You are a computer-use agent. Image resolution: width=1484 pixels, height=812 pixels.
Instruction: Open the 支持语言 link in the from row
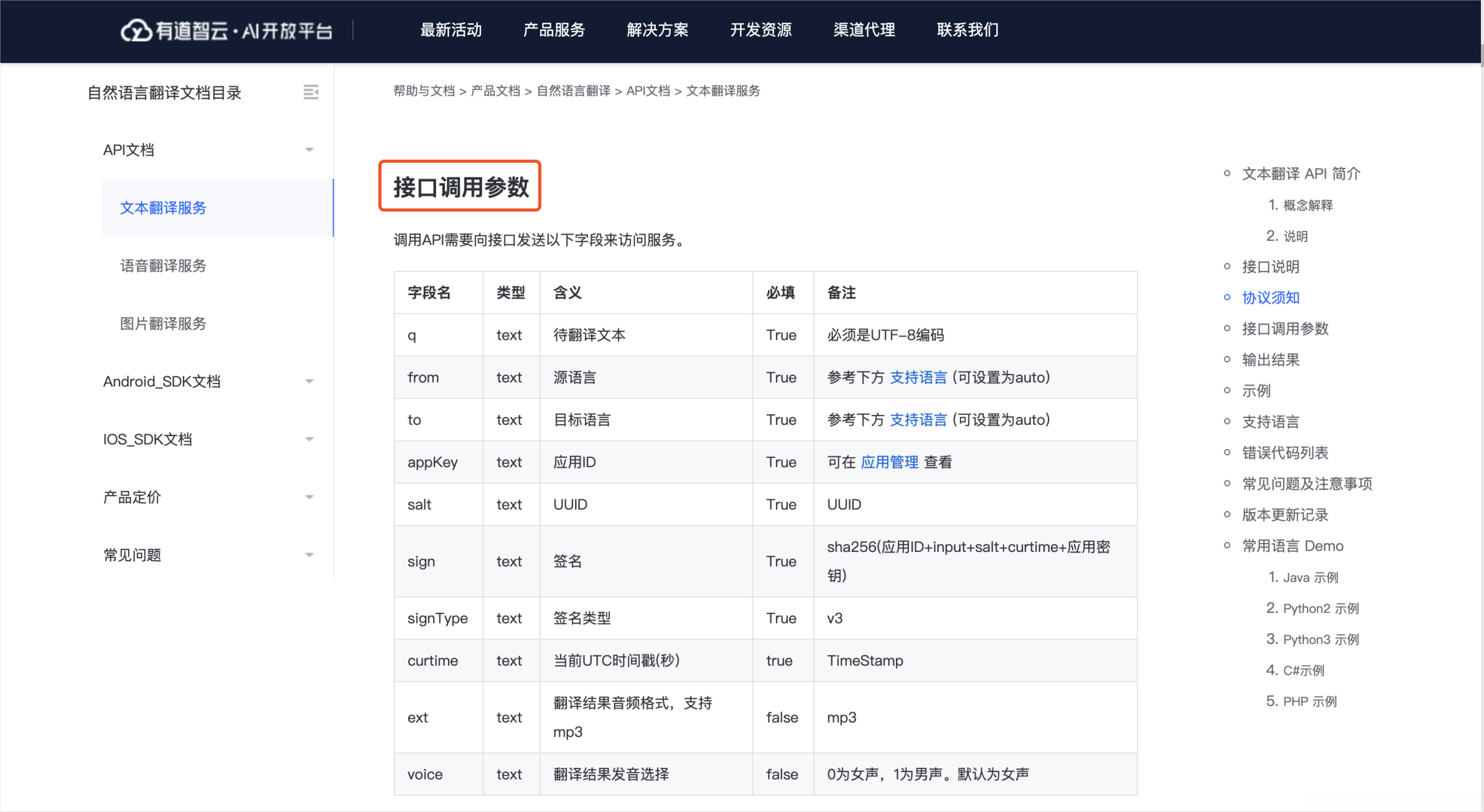click(918, 377)
